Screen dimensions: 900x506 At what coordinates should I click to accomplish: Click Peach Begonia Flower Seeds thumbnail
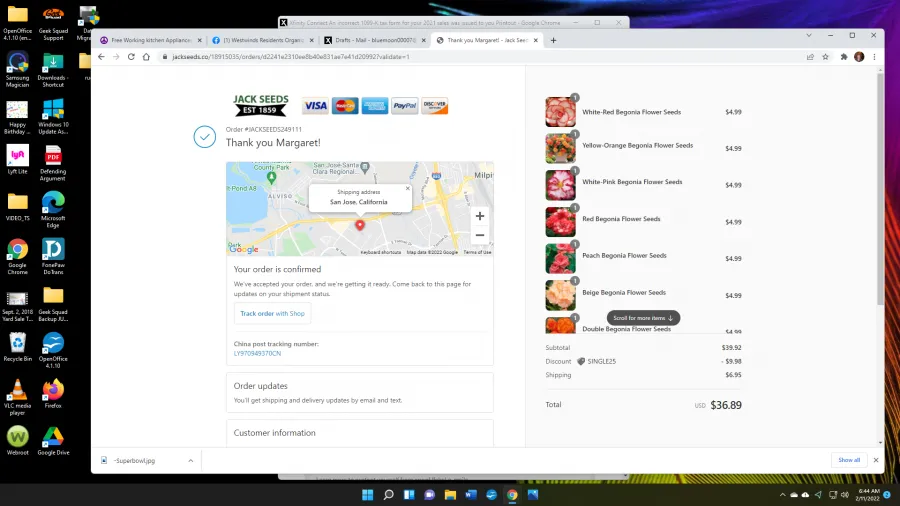click(x=560, y=259)
